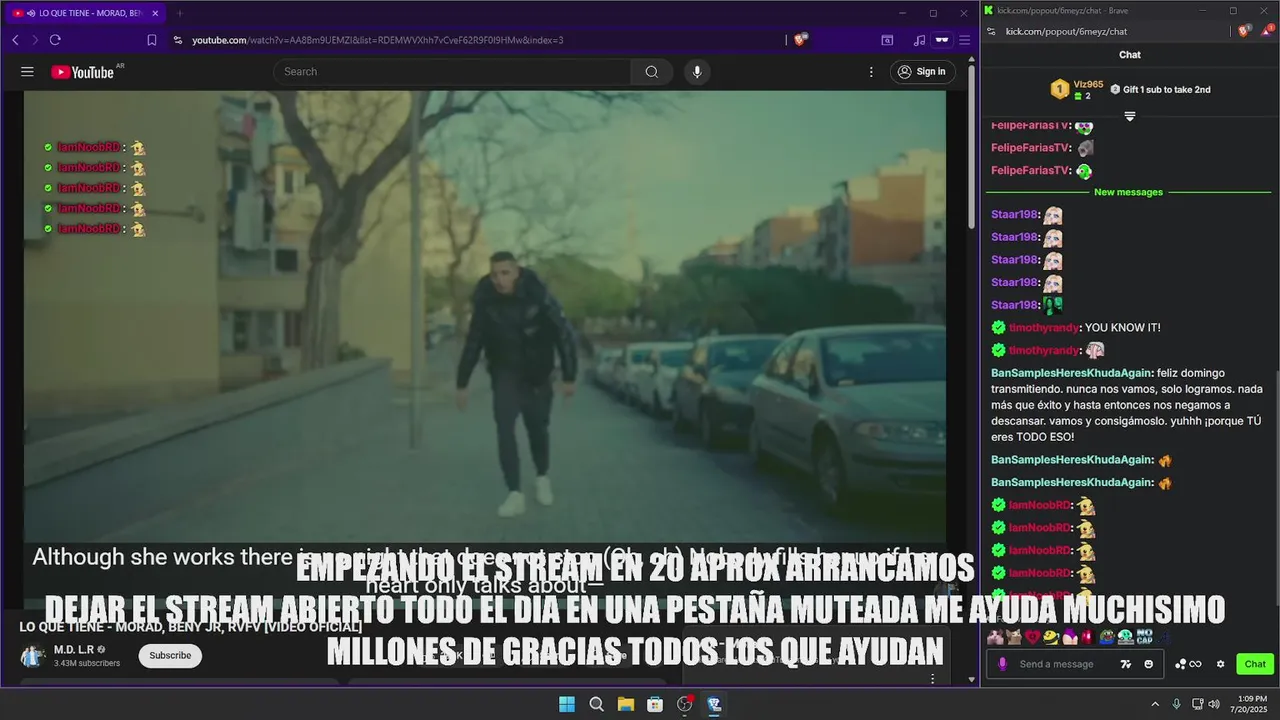The height and width of the screenshot is (720, 1280).
Task: Subscribe to the M.D. L.R channel
Action: pyautogui.click(x=170, y=656)
